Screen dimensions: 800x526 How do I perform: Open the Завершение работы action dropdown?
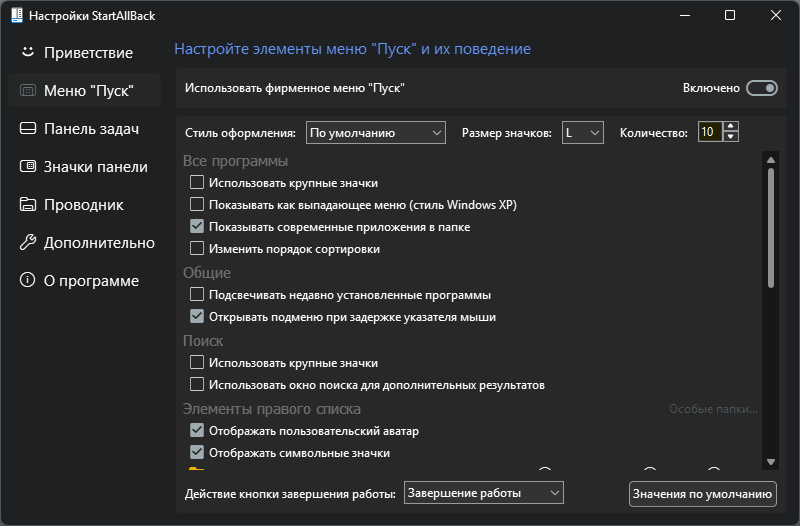484,493
